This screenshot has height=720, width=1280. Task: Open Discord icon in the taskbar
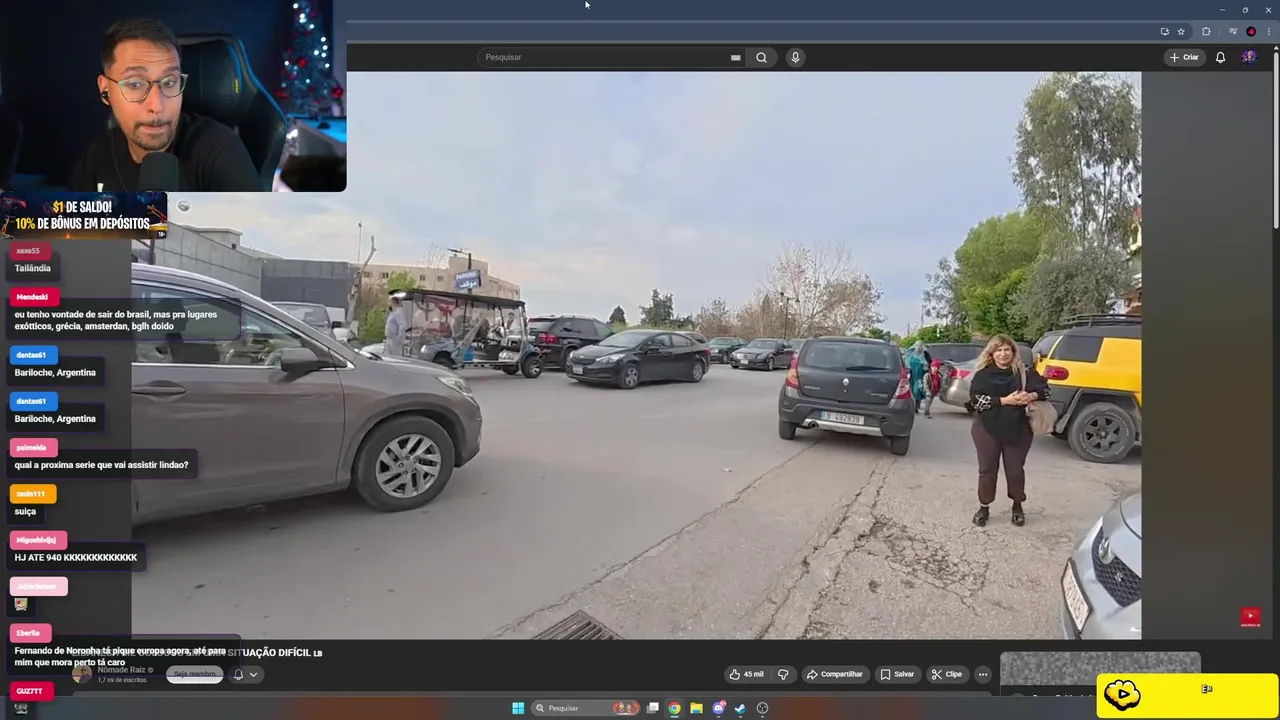[x=718, y=708]
